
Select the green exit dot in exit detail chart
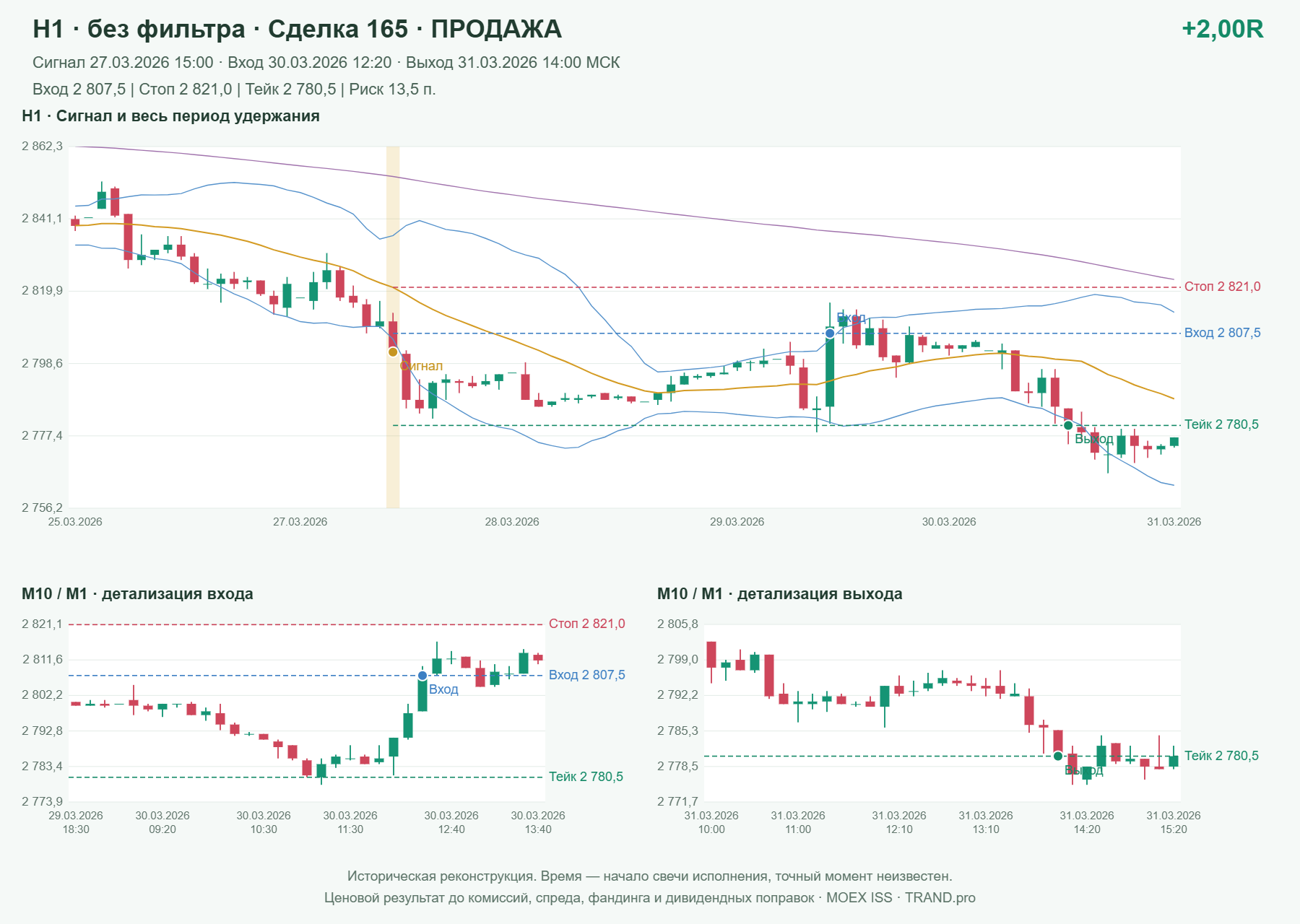1058,756
